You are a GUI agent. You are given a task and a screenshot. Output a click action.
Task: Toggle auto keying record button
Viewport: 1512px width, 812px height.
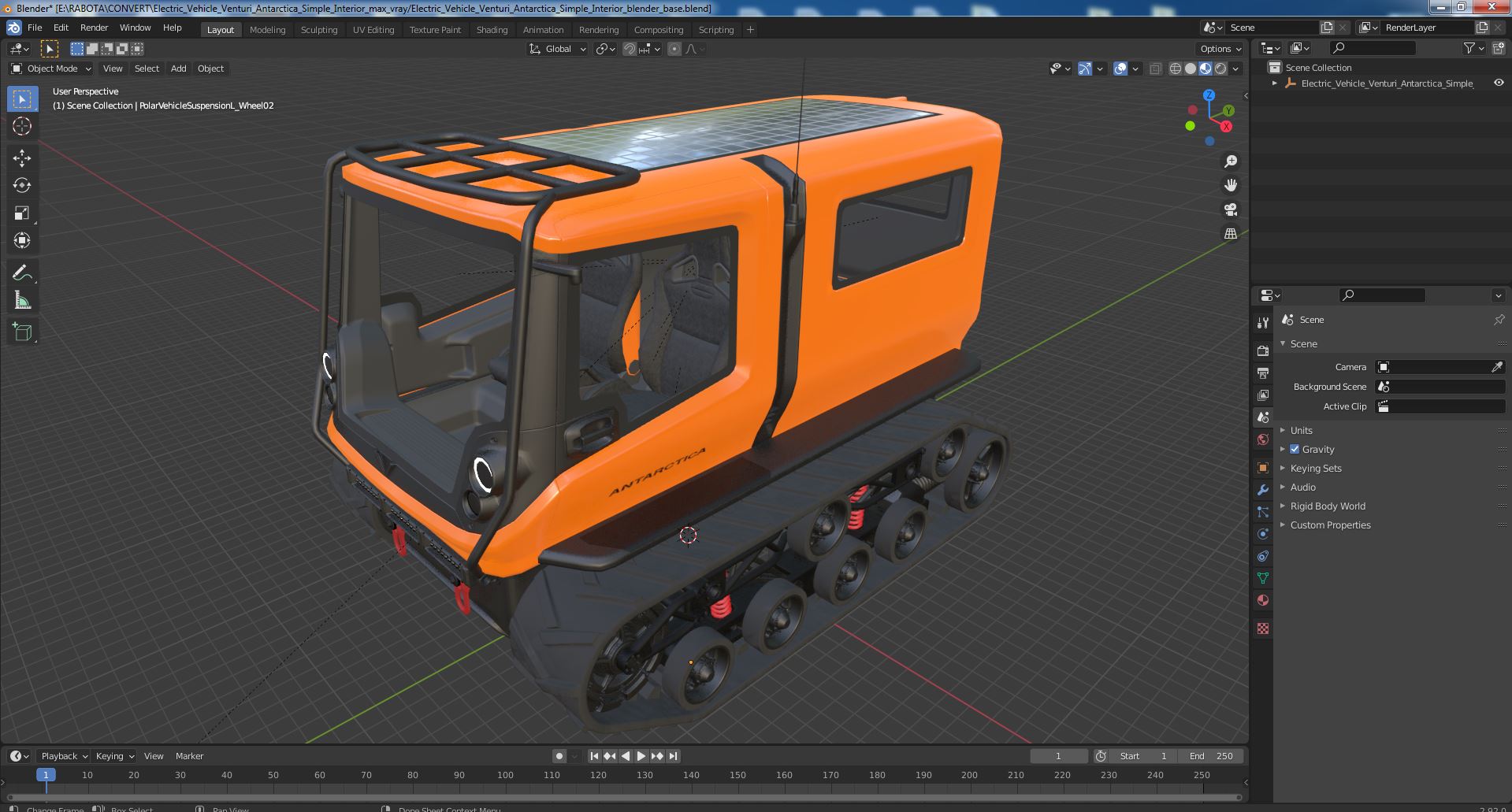[x=559, y=756]
